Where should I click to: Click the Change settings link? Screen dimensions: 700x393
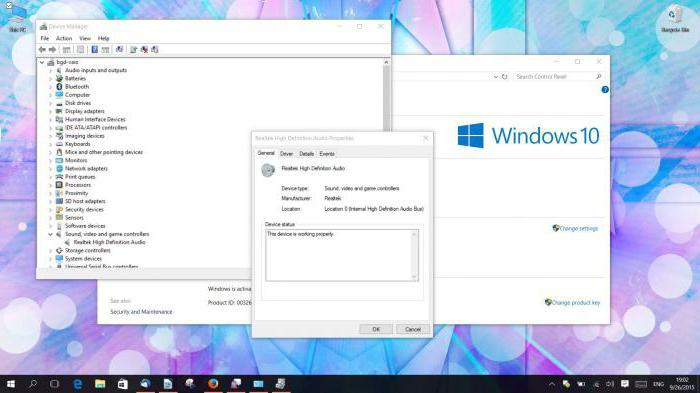579,228
